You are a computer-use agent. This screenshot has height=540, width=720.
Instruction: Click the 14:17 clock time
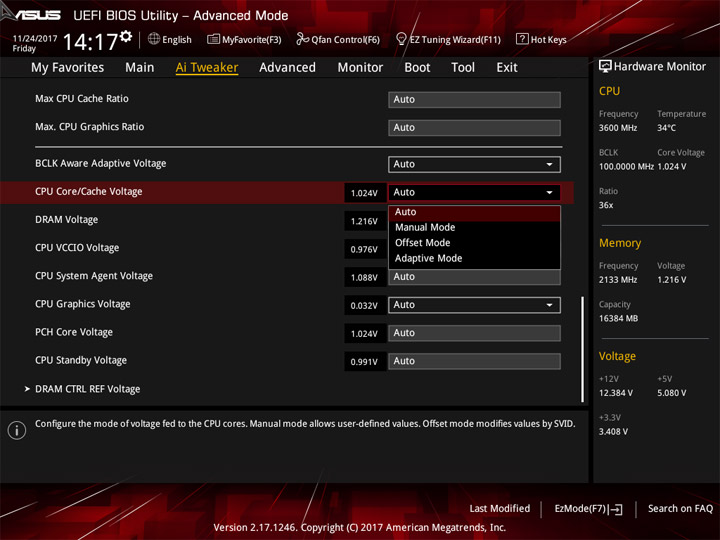coord(90,42)
